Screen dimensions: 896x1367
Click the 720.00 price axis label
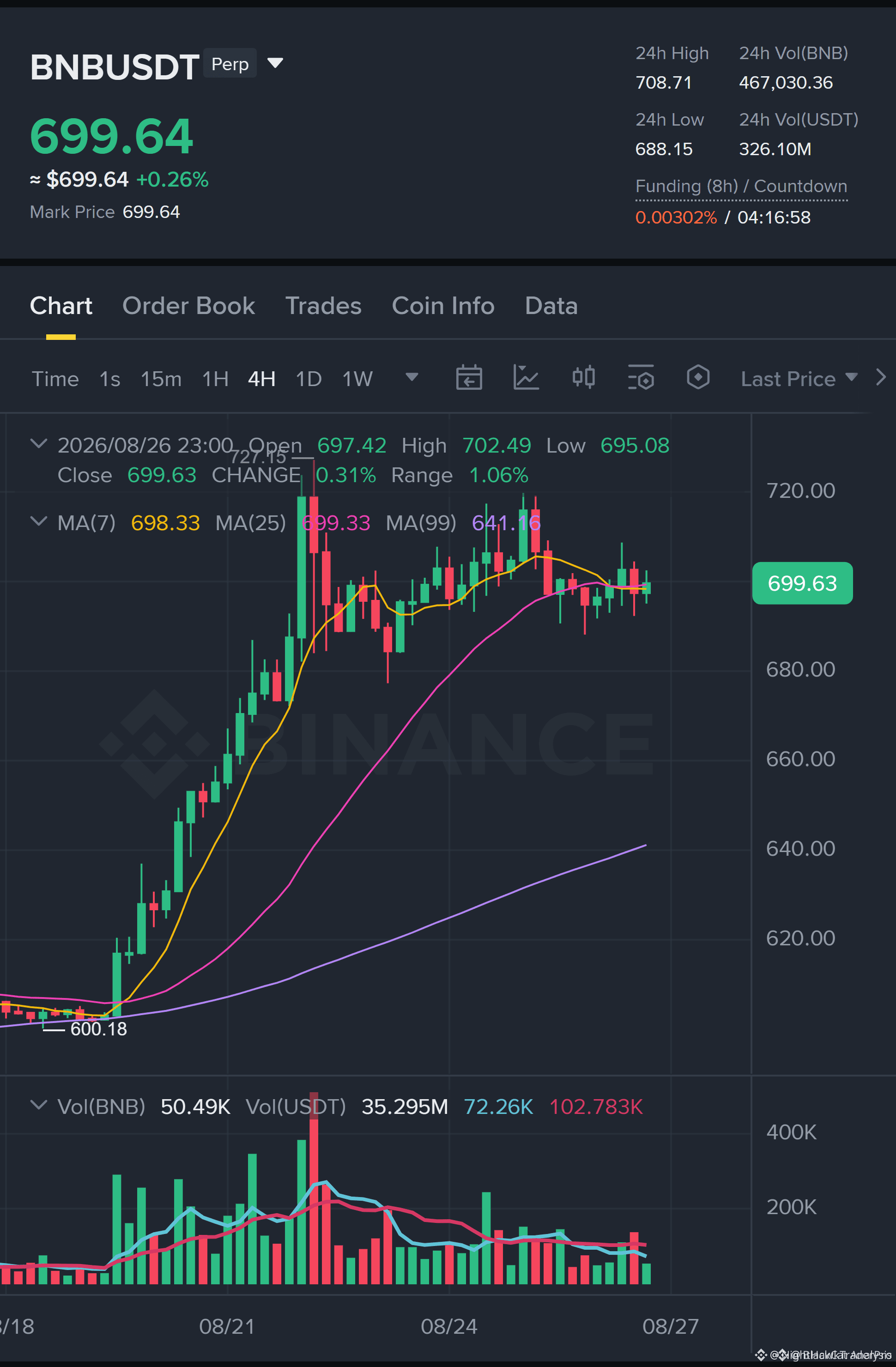801,490
